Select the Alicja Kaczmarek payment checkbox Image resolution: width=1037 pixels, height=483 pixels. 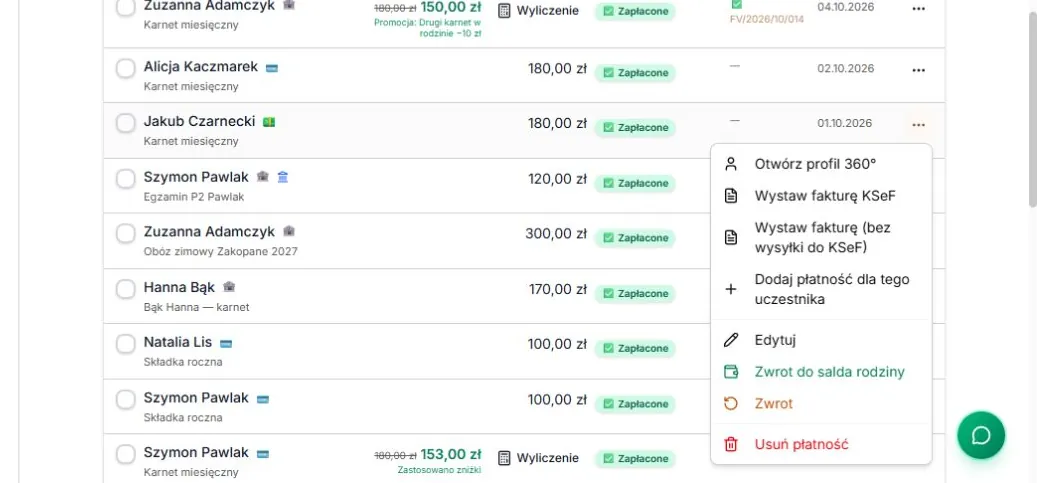click(126, 68)
